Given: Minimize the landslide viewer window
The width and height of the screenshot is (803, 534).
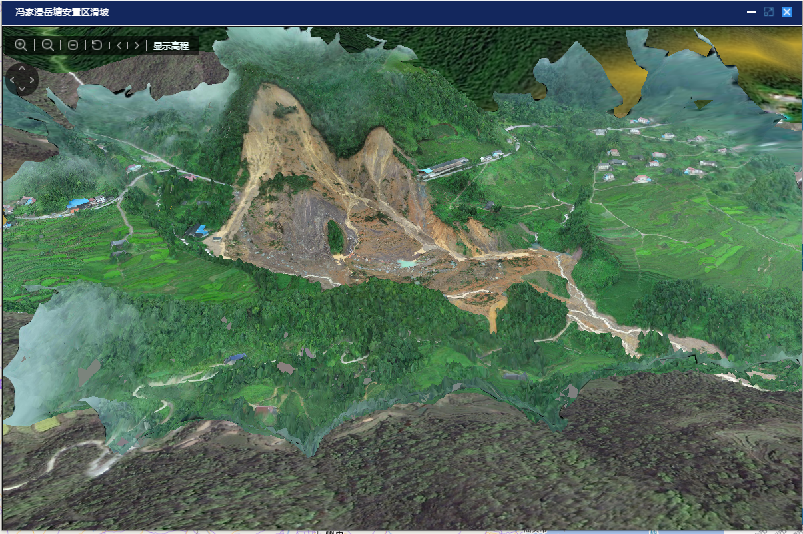Looking at the screenshot, I should point(751,12).
